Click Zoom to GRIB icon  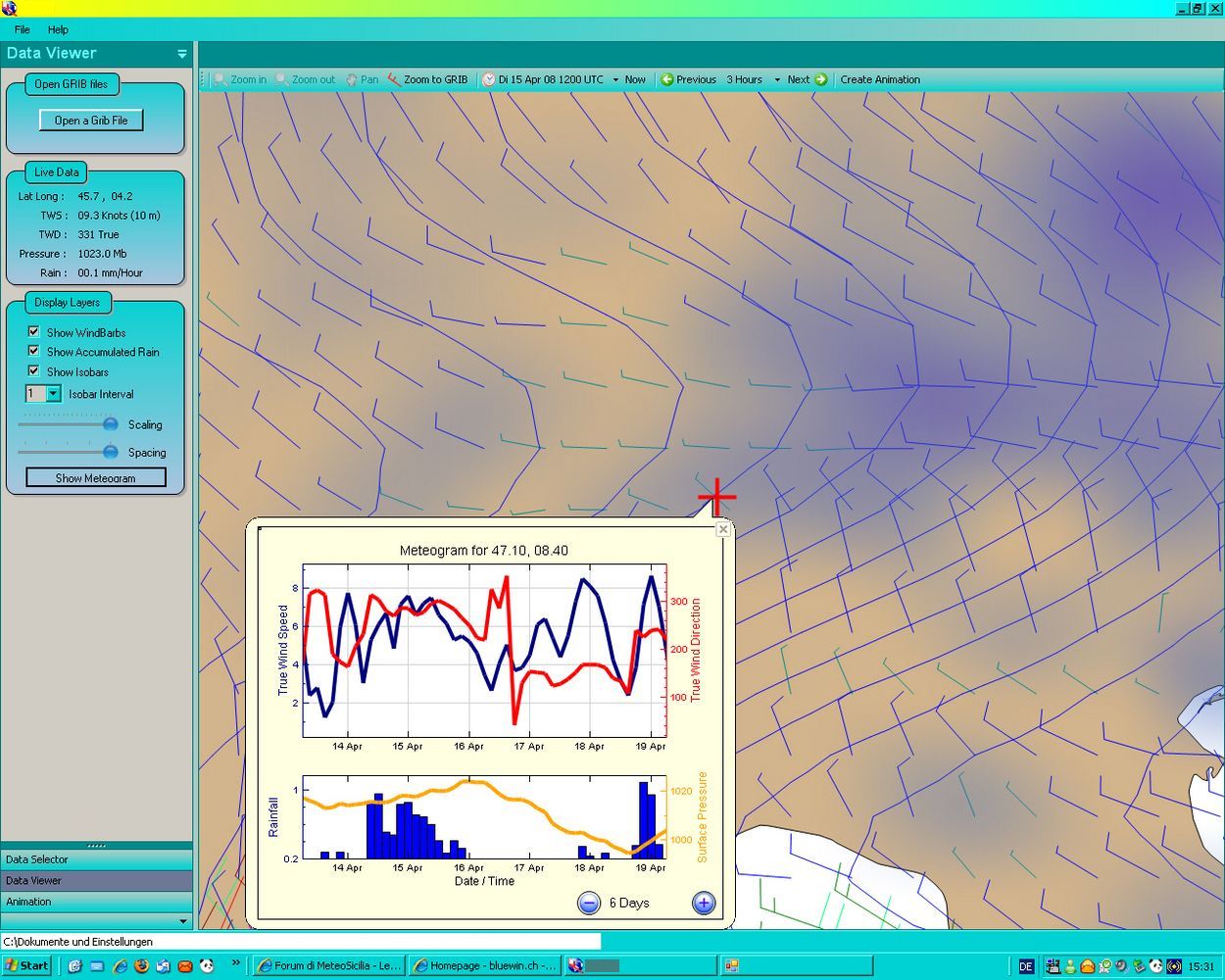394,79
